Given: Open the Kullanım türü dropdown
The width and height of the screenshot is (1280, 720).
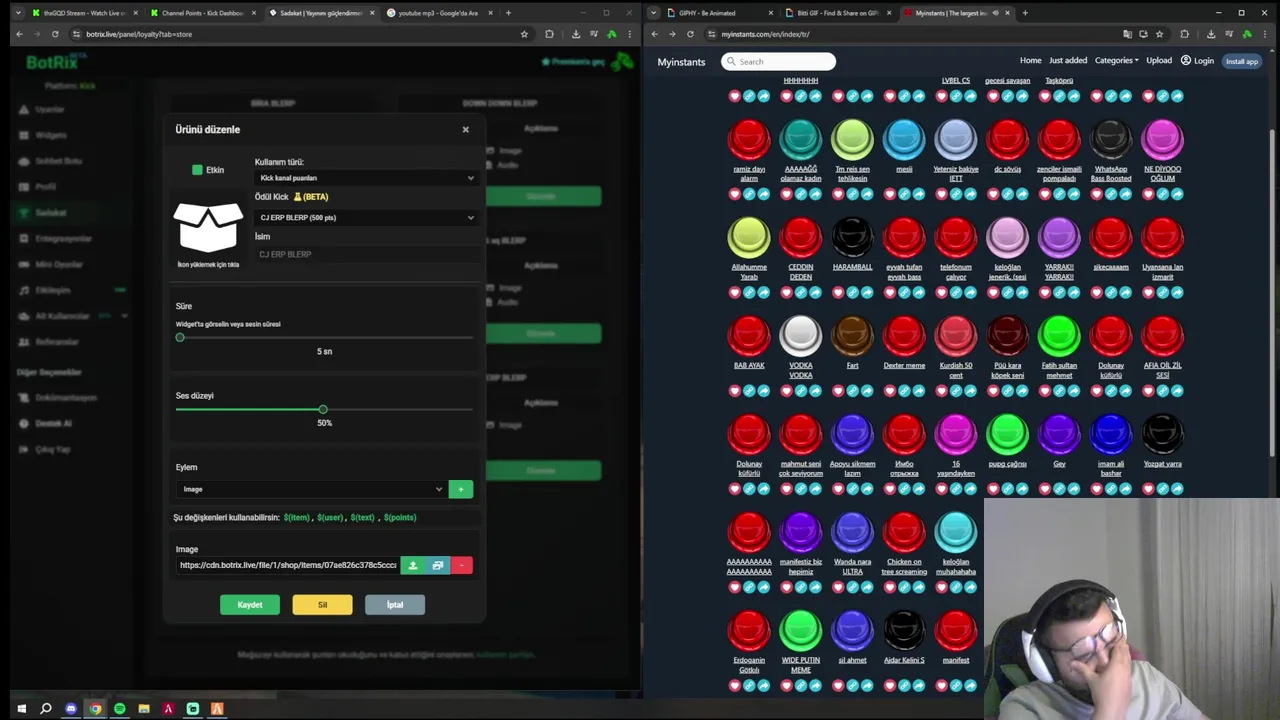Looking at the screenshot, I should (366, 178).
